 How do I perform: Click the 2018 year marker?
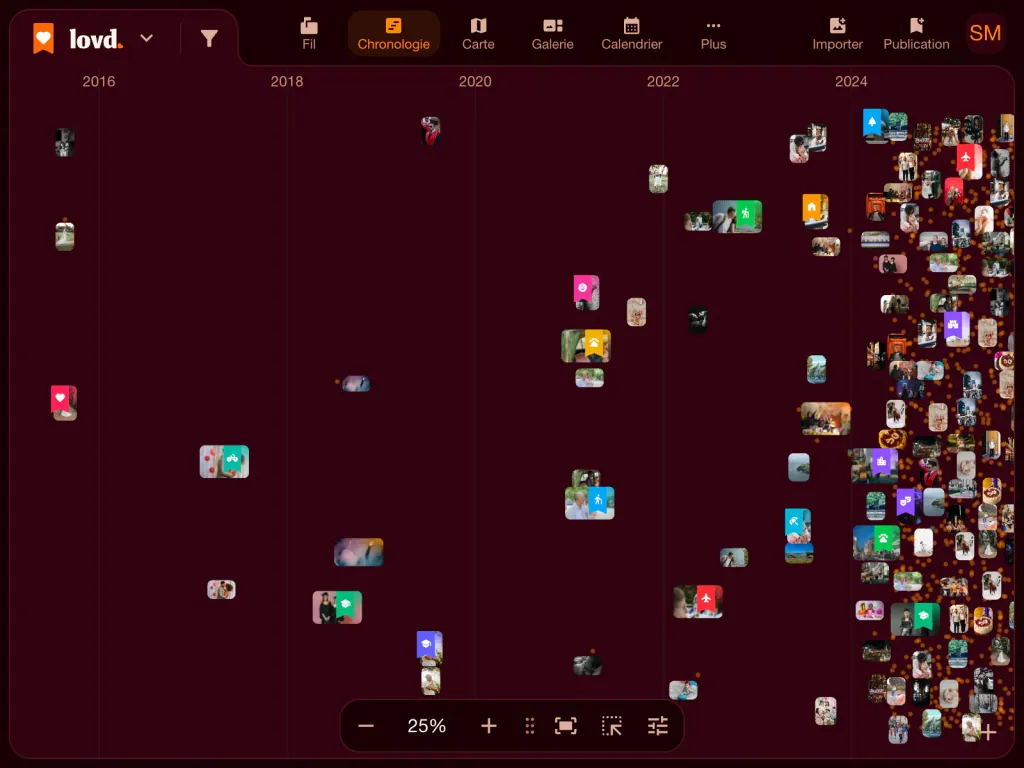tap(287, 81)
